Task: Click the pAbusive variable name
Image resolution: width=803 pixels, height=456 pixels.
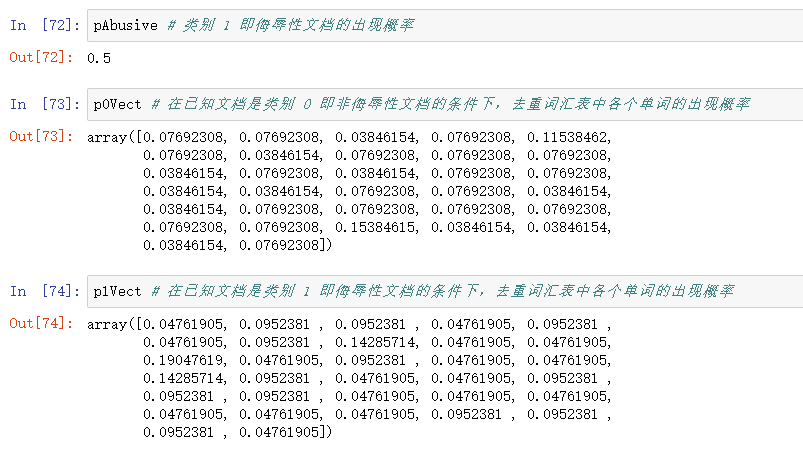Action: [125, 26]
